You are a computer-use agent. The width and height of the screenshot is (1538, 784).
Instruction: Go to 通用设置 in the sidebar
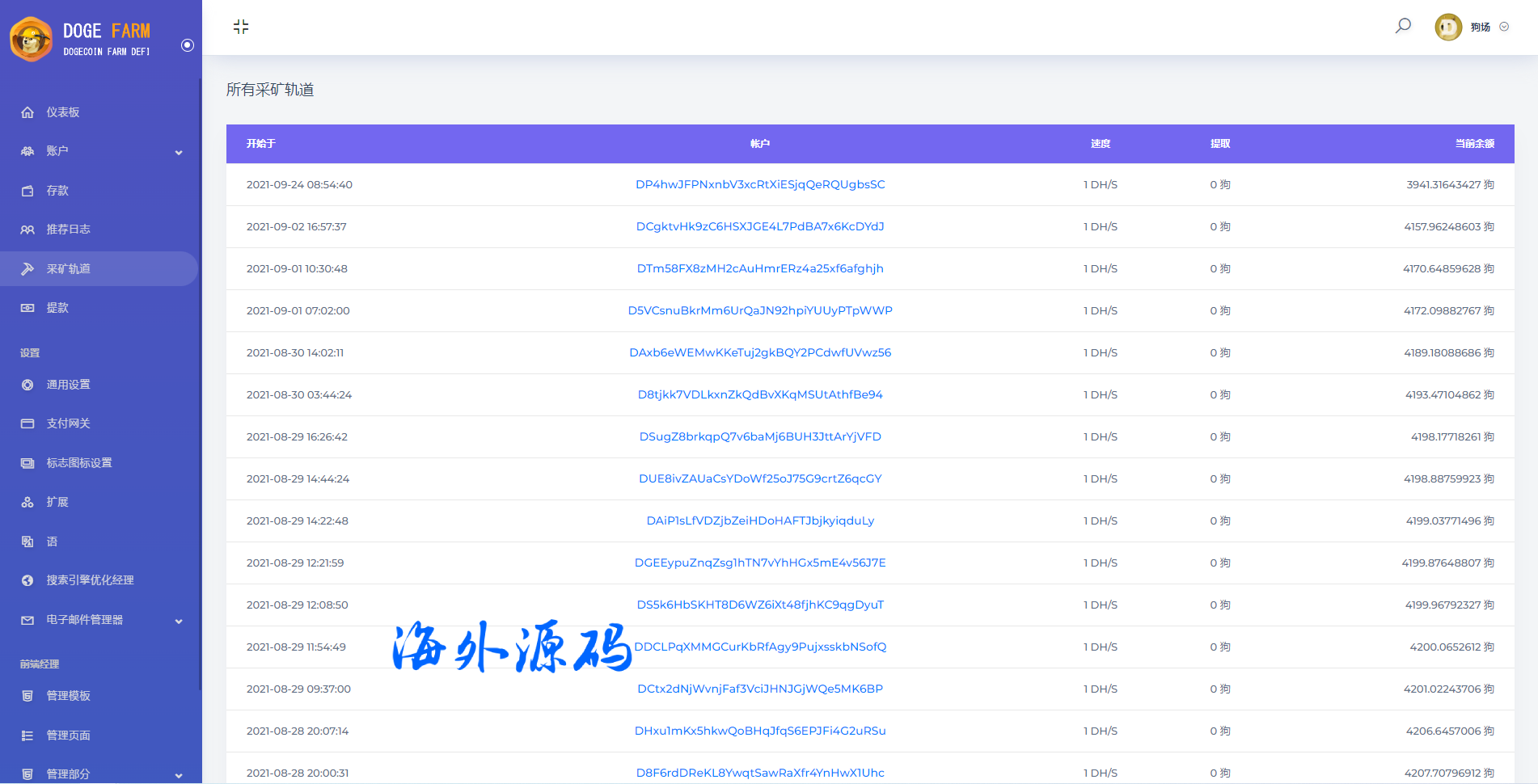coord(68,385)
